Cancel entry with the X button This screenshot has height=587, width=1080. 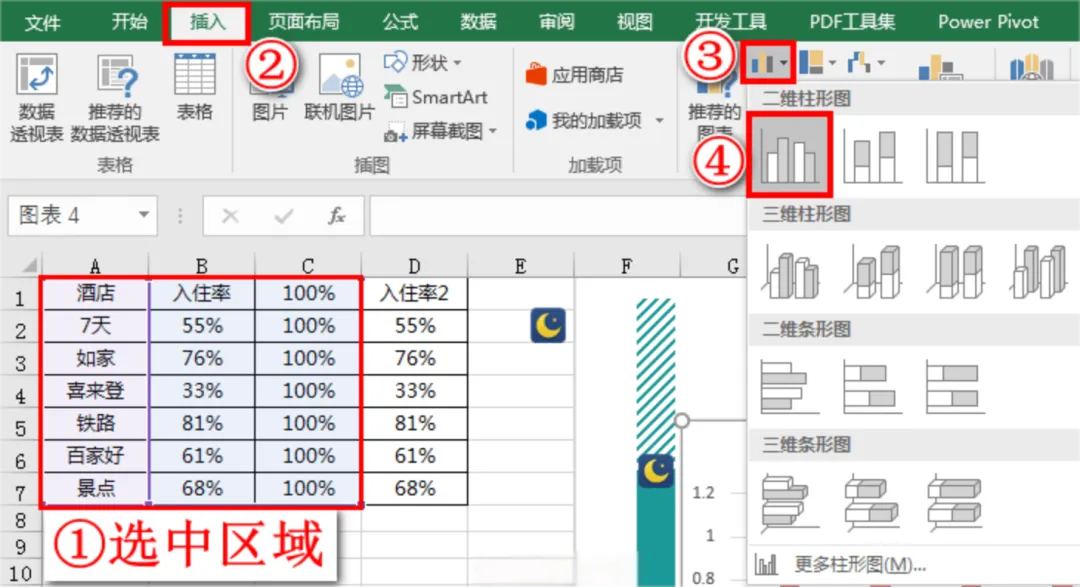(x=230, y=216)
